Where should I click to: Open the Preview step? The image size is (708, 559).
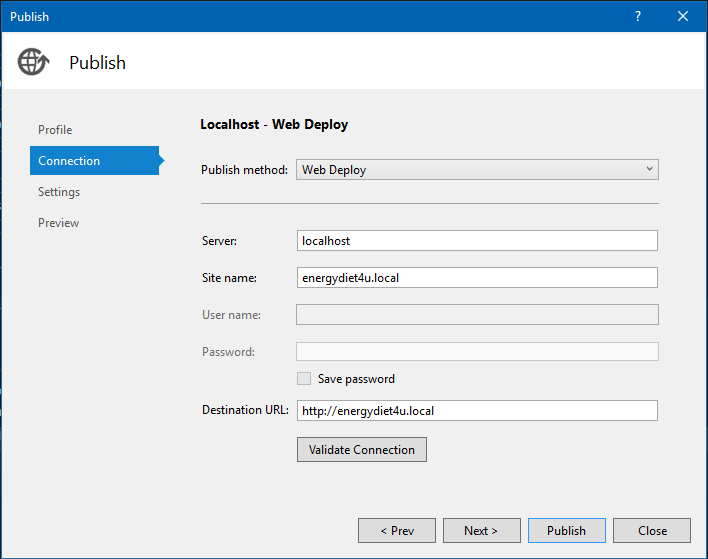(x=58, y=223)
